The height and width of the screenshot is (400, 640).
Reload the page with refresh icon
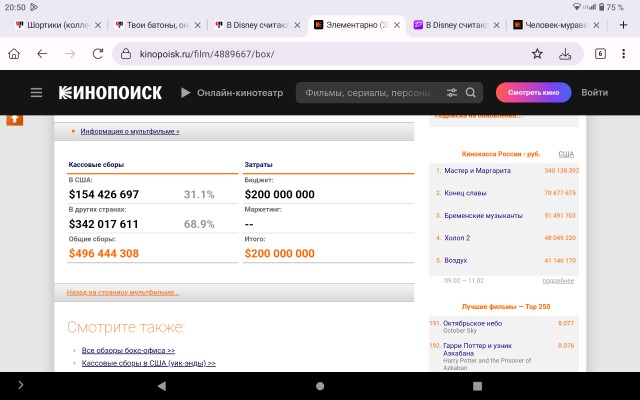pyautogui.click(x=98, y=54)
